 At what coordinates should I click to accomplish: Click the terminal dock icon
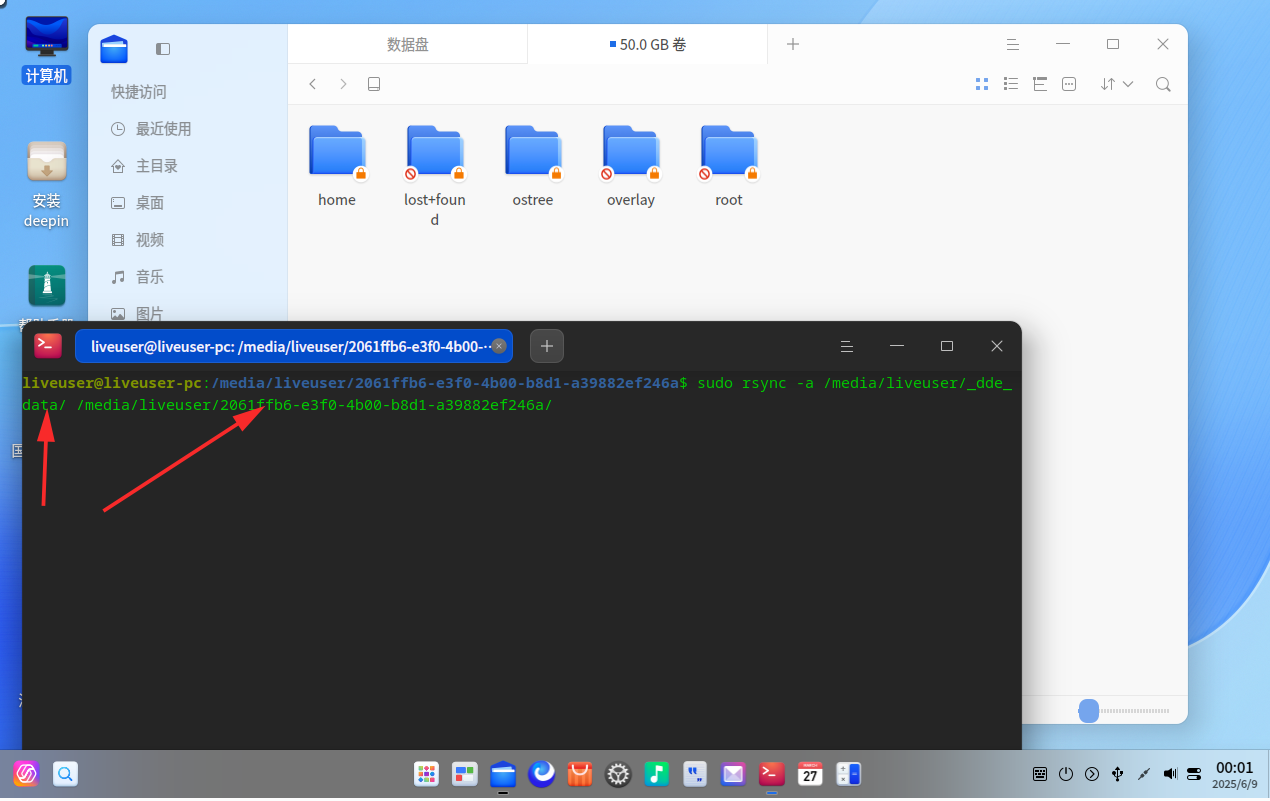click(771, 773)
